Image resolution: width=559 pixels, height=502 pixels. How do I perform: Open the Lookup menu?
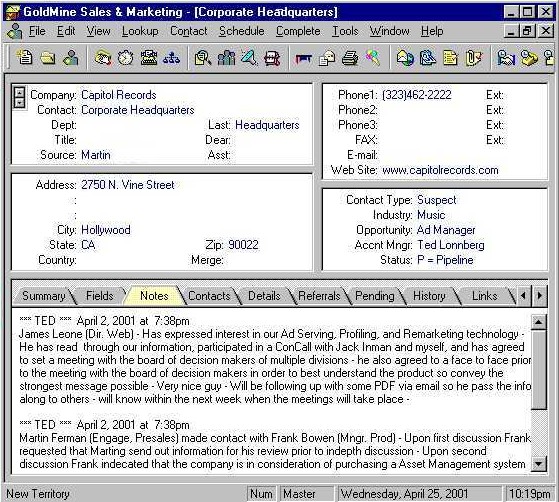click(140, 31)
